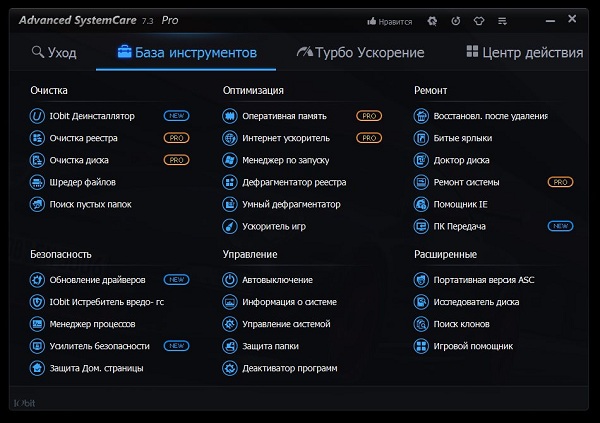600x423 pixels.
Task: Open the skin (shirt) icon in title bar
Action: tap(479, 20)
